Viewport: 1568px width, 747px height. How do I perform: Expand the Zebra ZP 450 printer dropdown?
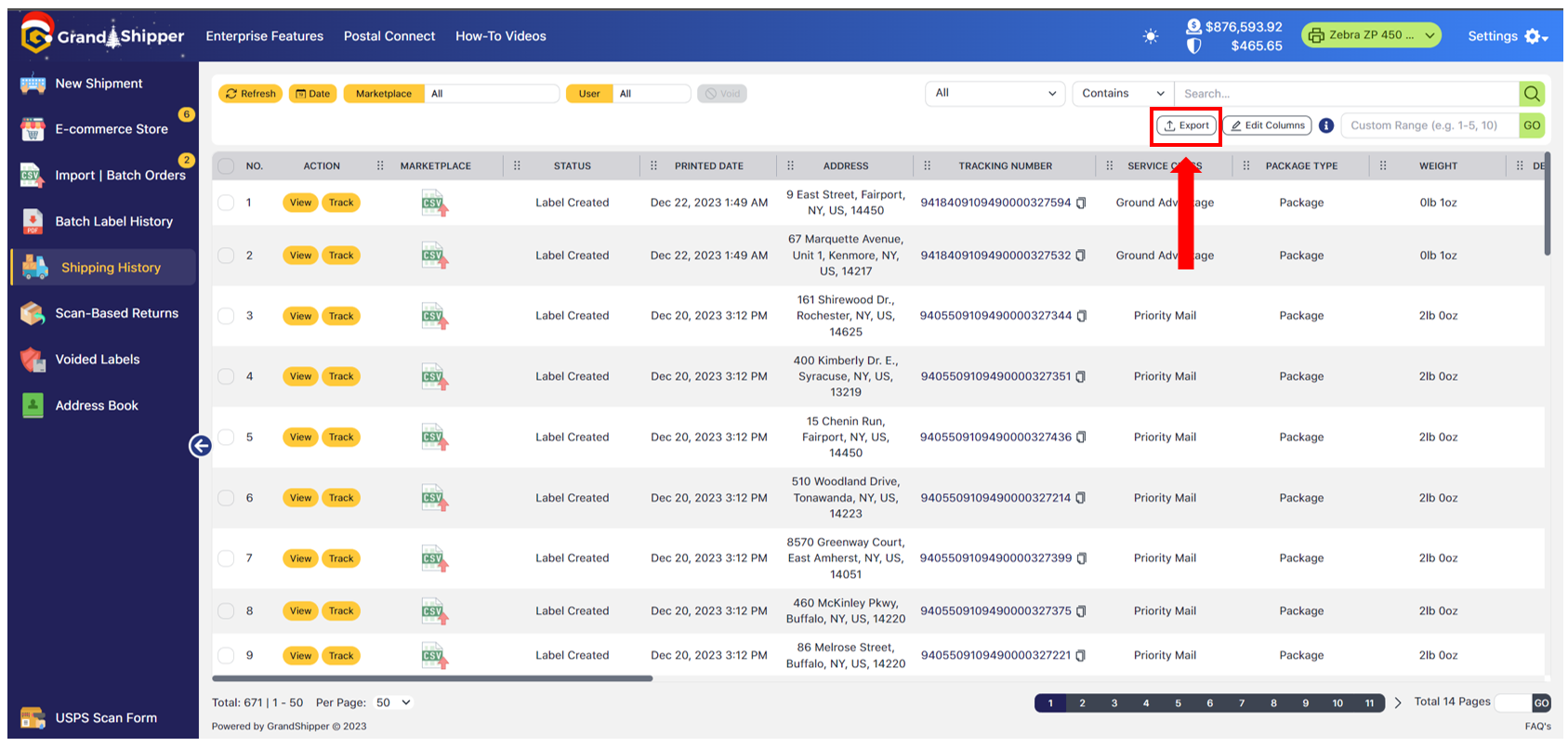[x=1371, y=35]
